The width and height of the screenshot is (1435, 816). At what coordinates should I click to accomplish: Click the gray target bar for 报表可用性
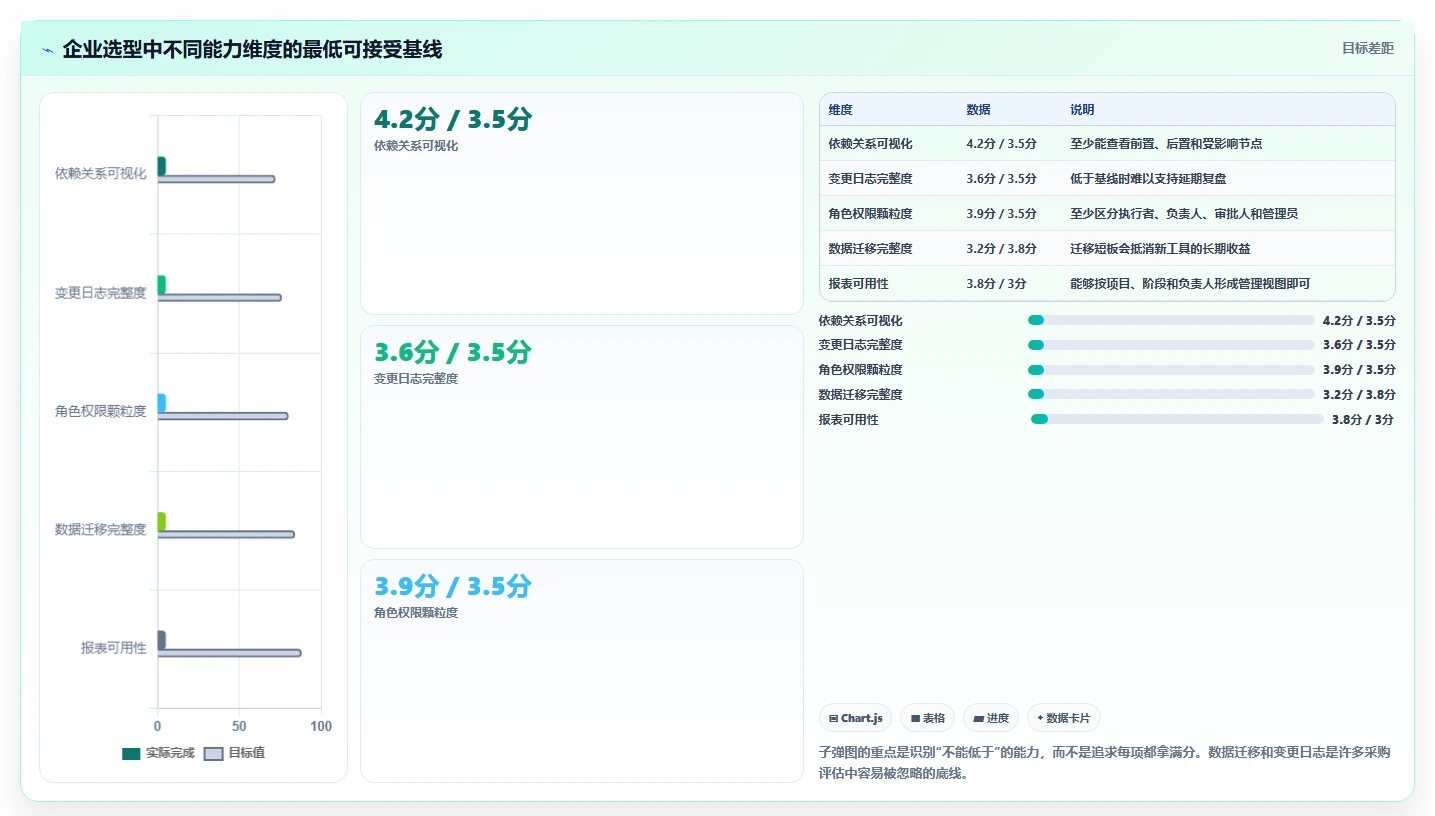point(229,653)
